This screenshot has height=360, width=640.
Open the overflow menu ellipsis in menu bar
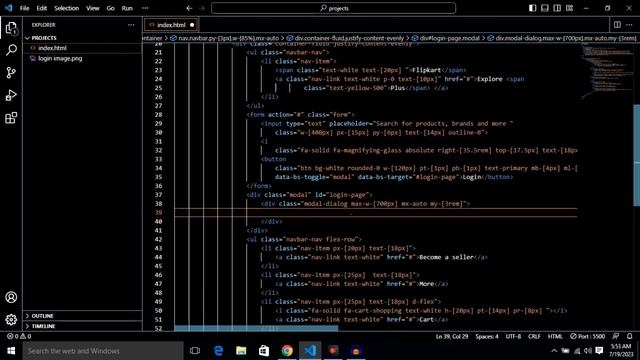point(145,8)
